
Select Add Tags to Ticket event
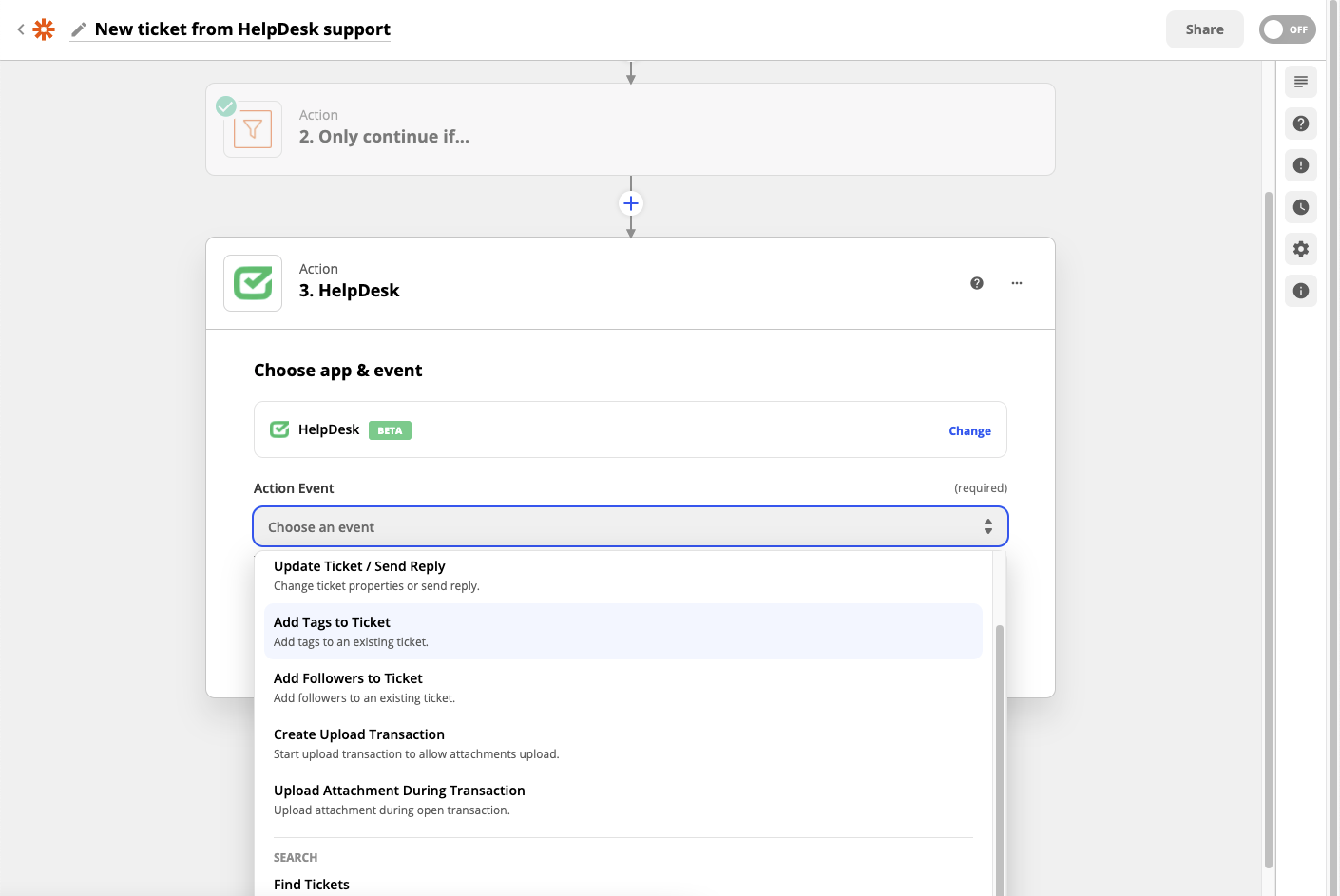[x=622, y=632]
